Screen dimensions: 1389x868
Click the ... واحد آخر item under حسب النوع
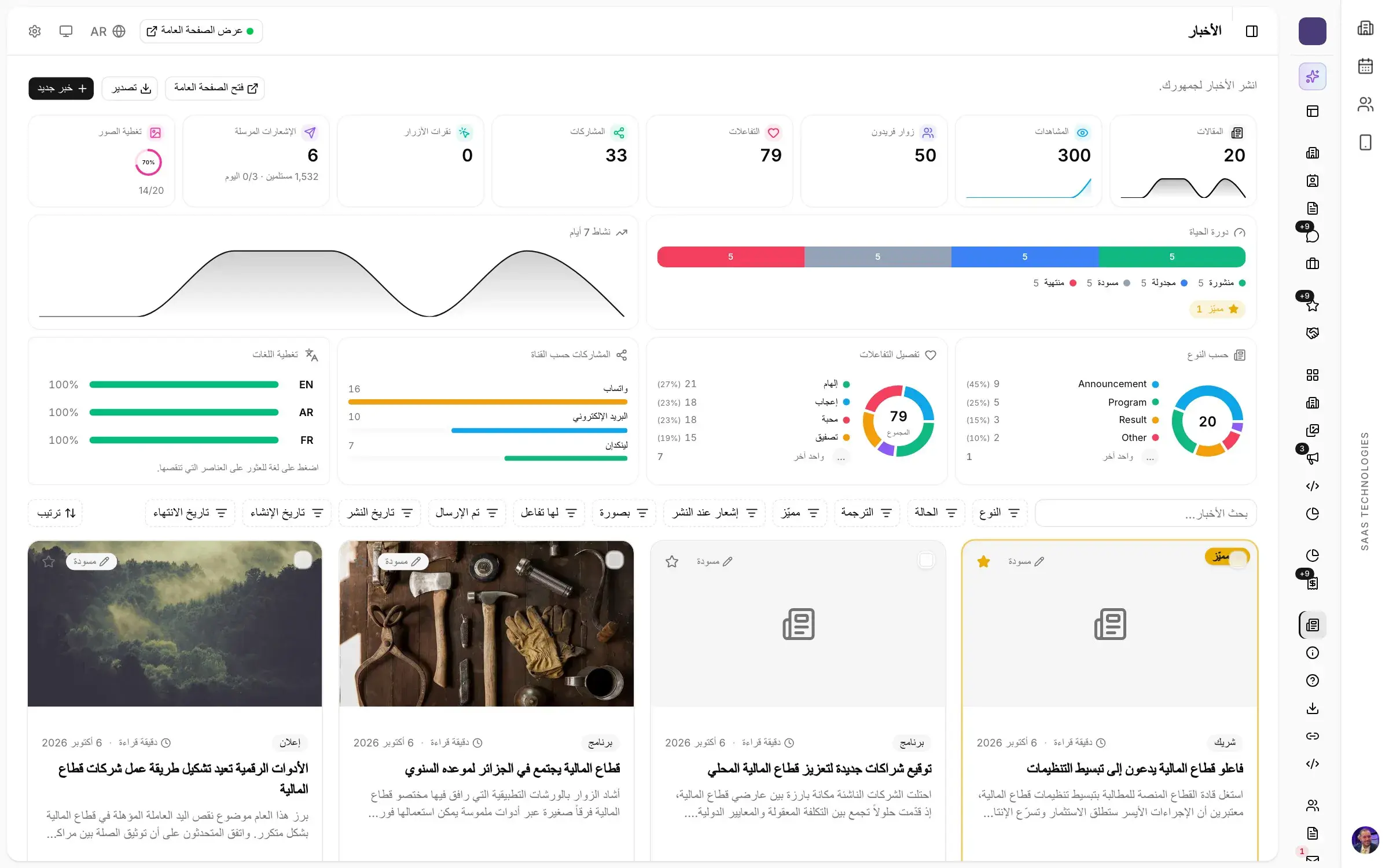coord(1062,457)
